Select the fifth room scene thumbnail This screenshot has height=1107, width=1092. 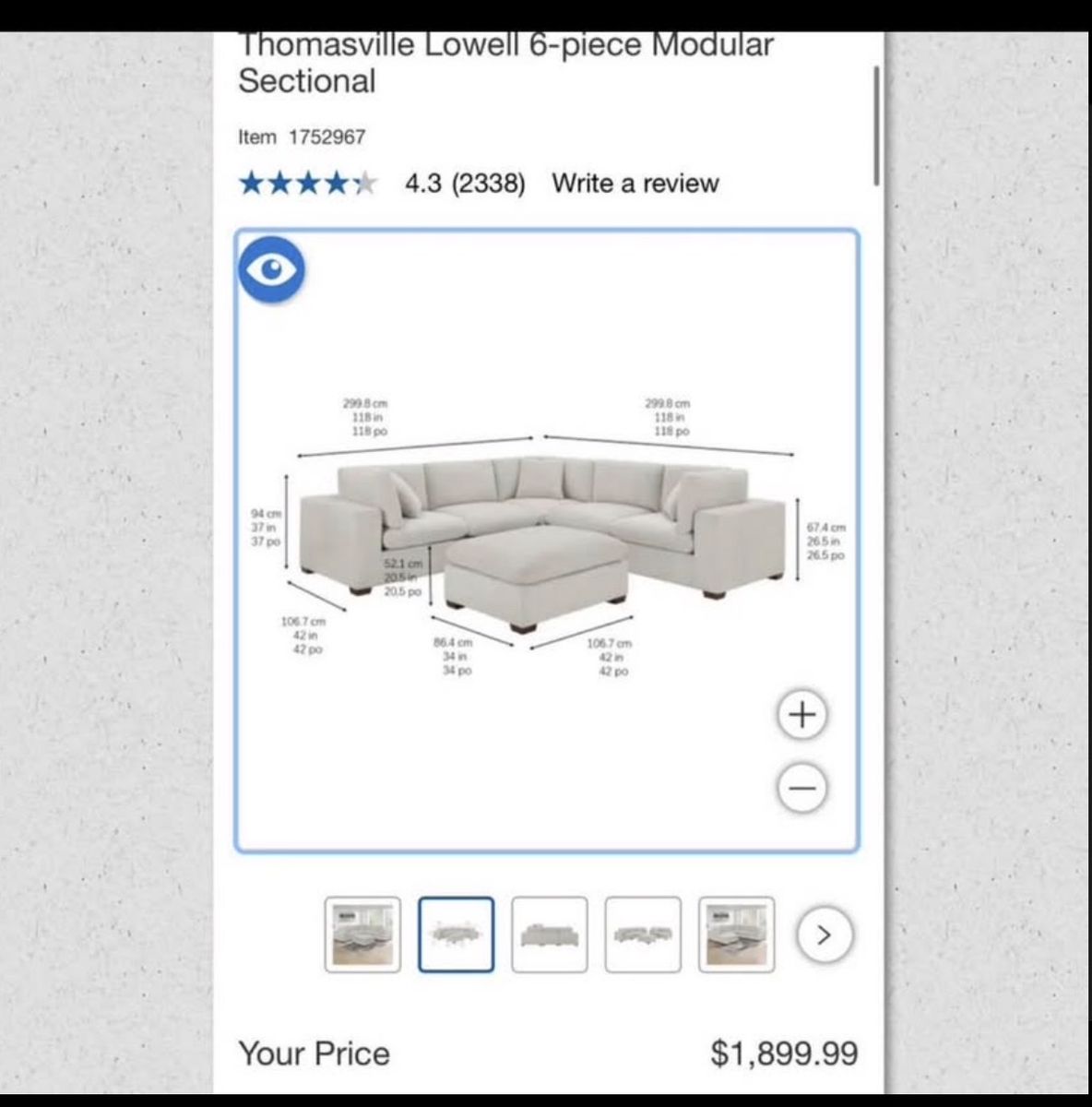[x=736, y=934]
